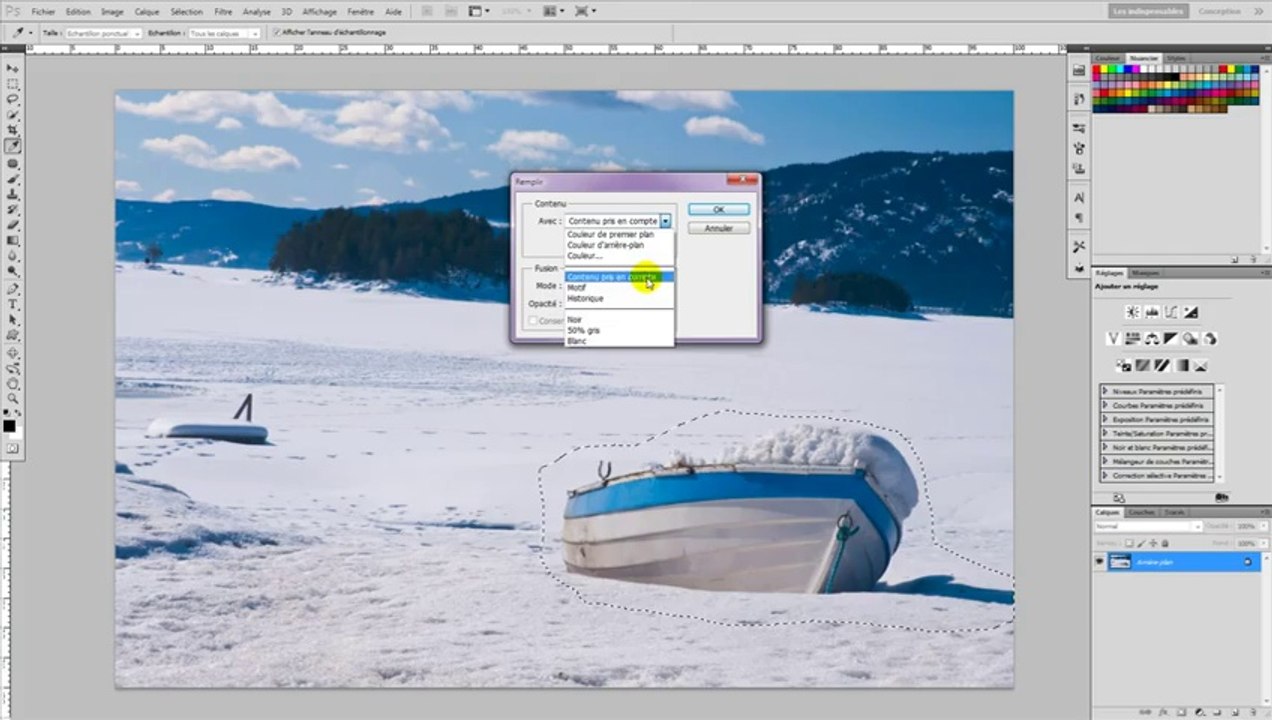
Task: Click the Vibrance V adjustment icon
Action: (1113, 339)
